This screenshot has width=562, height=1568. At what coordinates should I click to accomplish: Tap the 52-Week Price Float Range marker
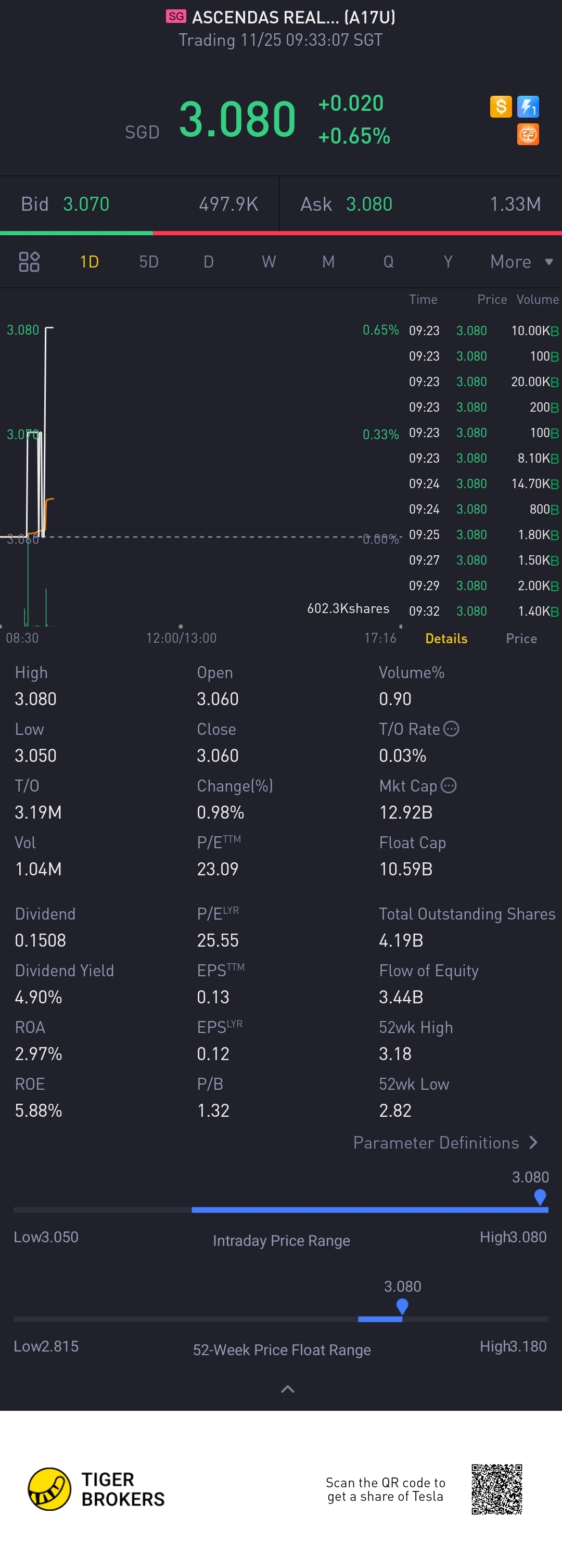point(402,1306)
